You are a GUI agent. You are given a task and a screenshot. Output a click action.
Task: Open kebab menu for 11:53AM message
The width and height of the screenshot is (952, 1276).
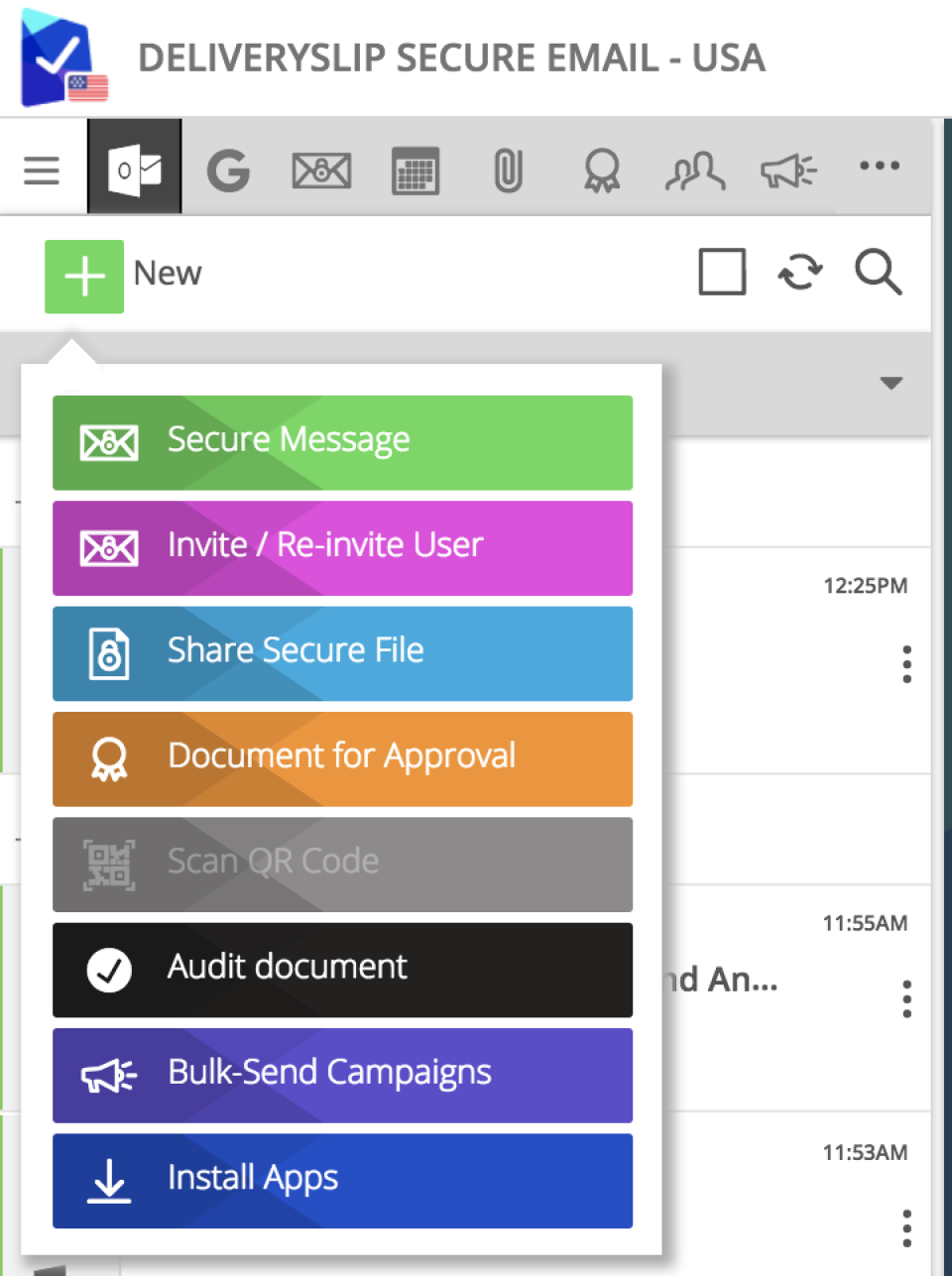coord(906,1228)
